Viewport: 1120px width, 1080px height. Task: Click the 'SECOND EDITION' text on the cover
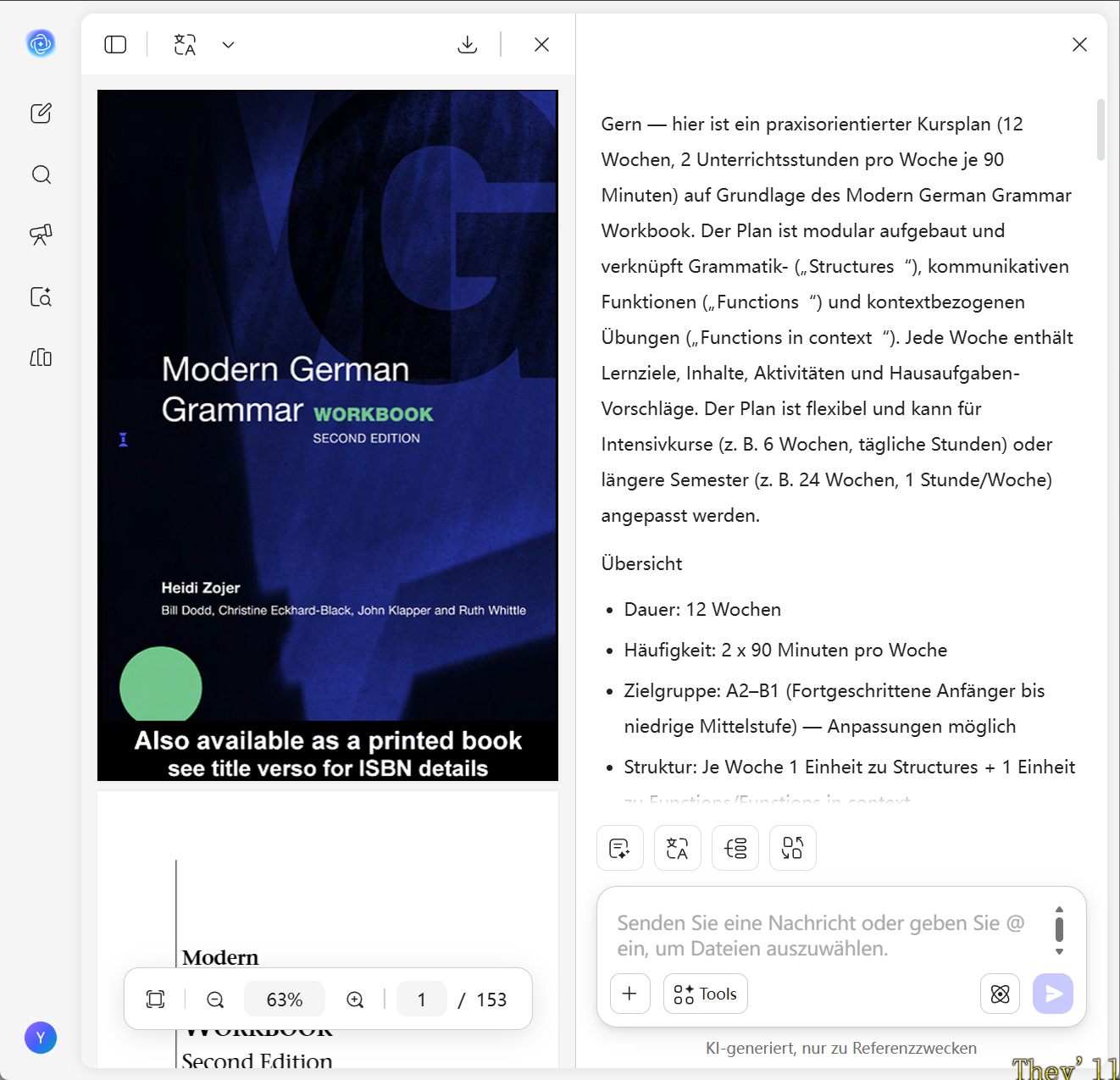367,438
